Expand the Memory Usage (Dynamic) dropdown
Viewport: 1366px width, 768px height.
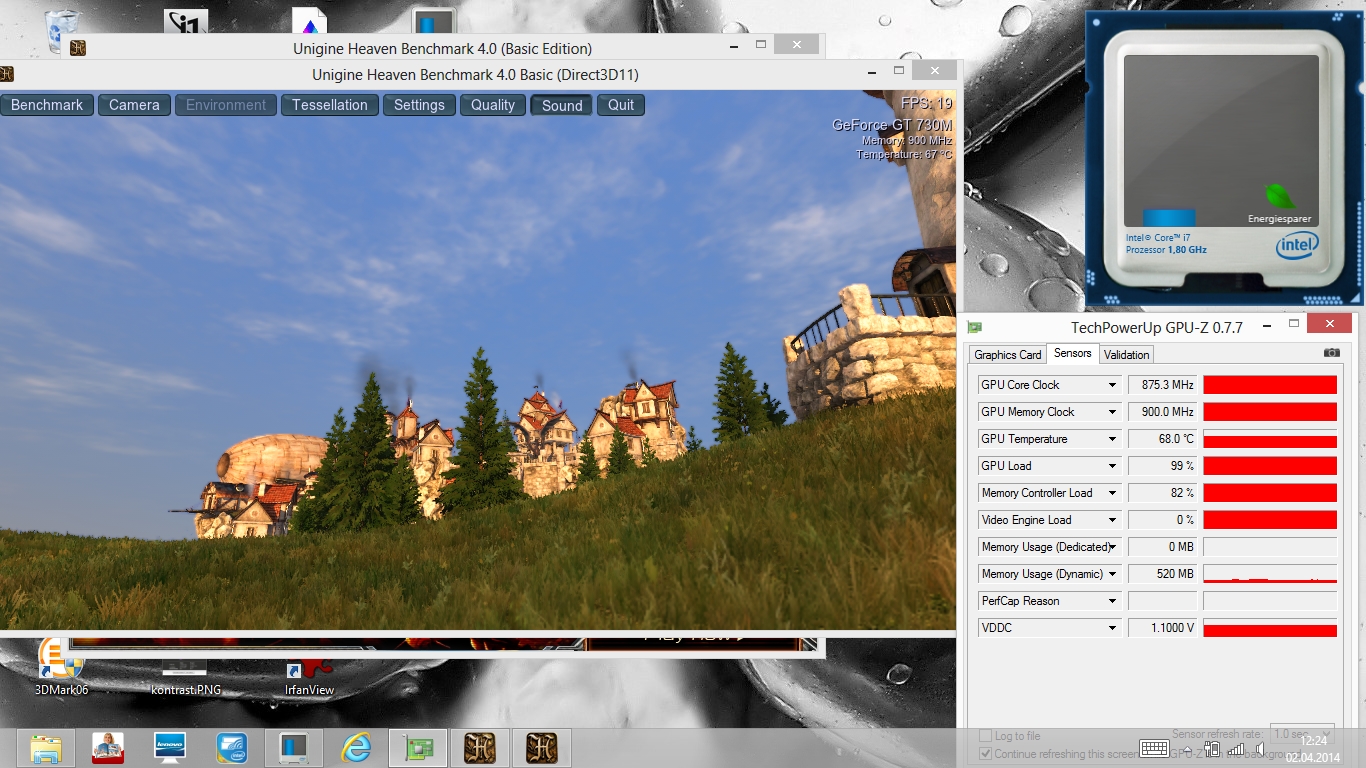(1112, 574)
